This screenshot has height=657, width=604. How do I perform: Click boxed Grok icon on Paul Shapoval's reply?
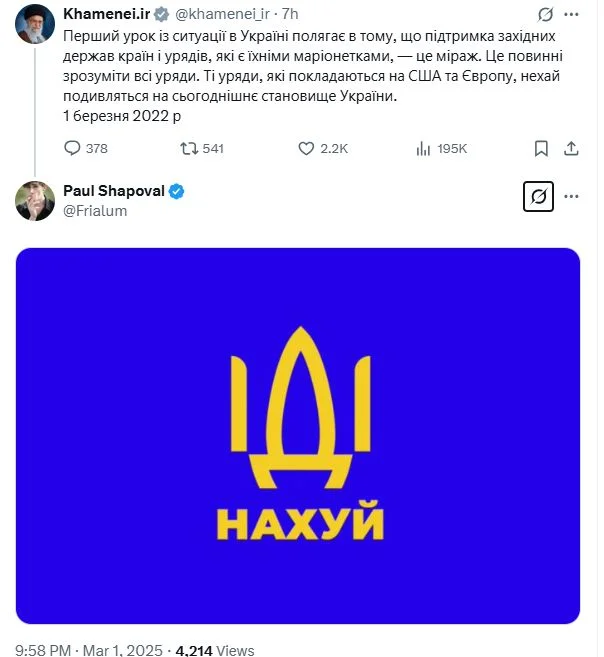[538, 197]
